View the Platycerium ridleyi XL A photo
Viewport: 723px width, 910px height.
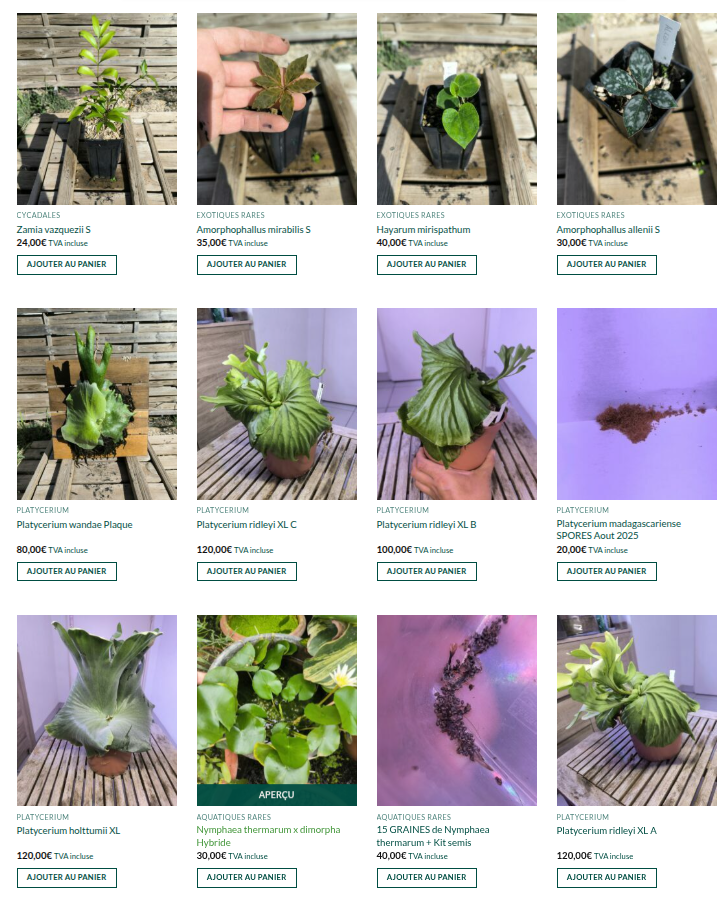click(x=637, y=710)
